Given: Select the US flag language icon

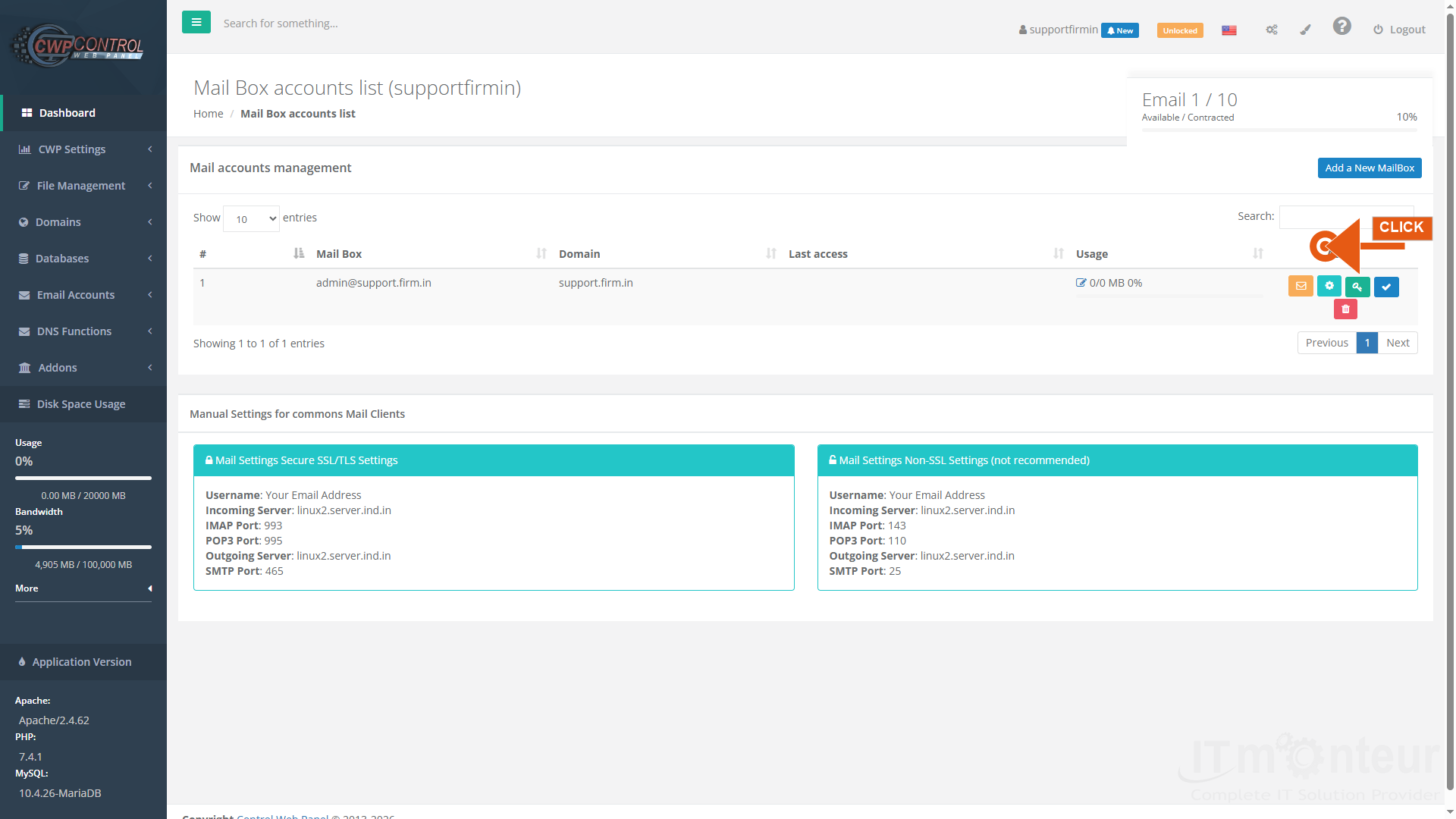Looking at the screenshot, I should (x=1229, y=30).
